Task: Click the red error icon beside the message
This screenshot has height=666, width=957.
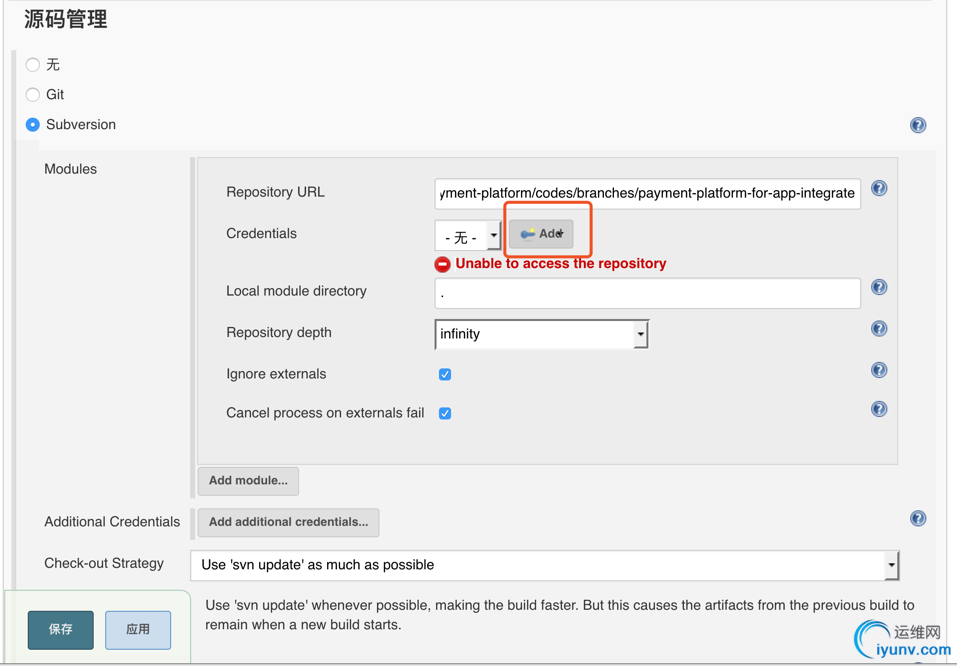Action: pos(442,264)
